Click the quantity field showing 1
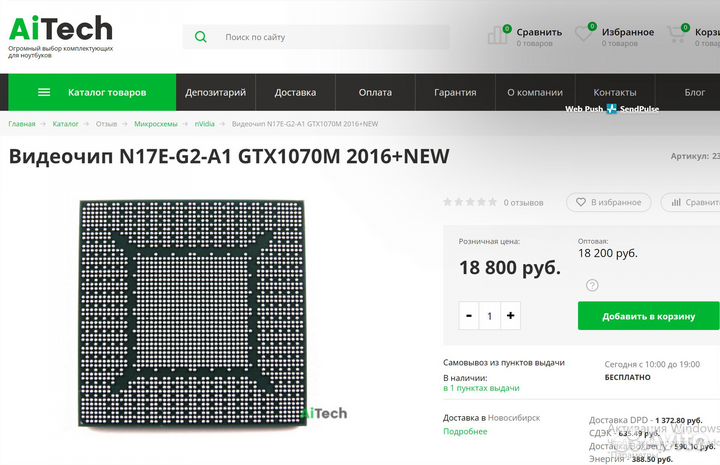720x465 pixels. click(x=489, y=315)
